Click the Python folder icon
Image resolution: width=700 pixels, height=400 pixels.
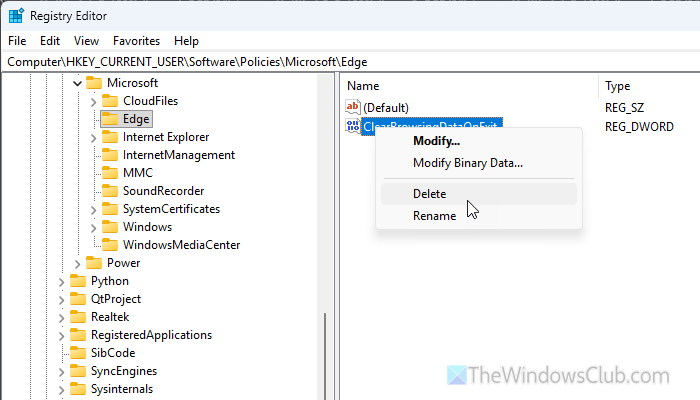coord(78,281)
